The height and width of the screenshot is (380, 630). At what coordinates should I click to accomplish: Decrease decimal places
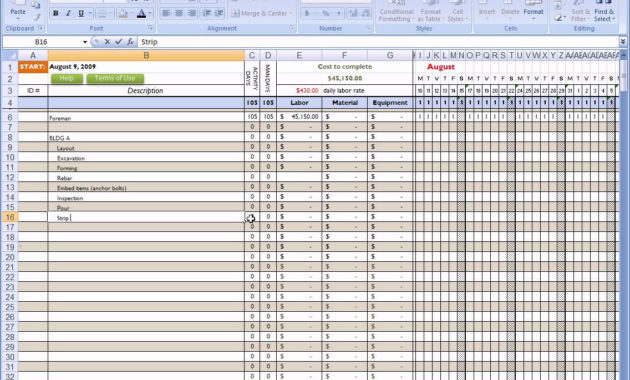pos(366,13)
